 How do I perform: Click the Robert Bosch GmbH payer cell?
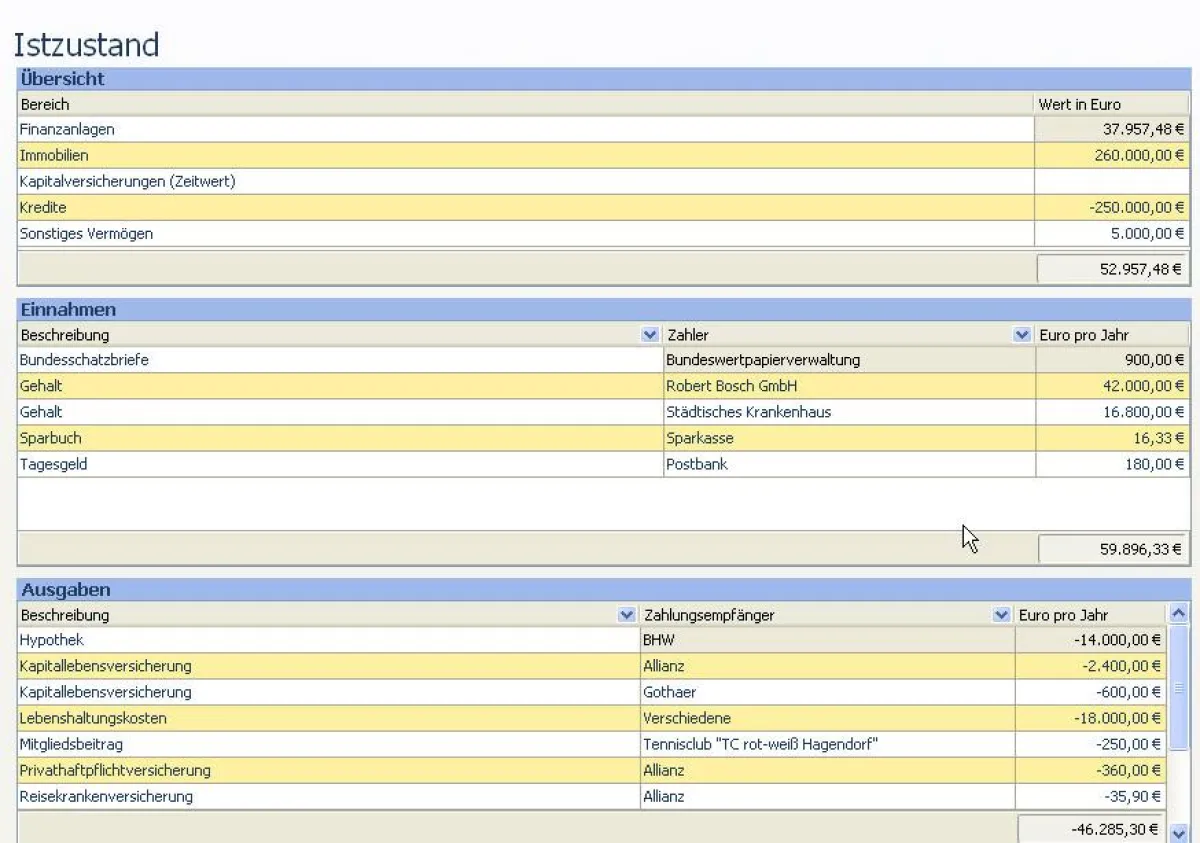pos(731,386)
